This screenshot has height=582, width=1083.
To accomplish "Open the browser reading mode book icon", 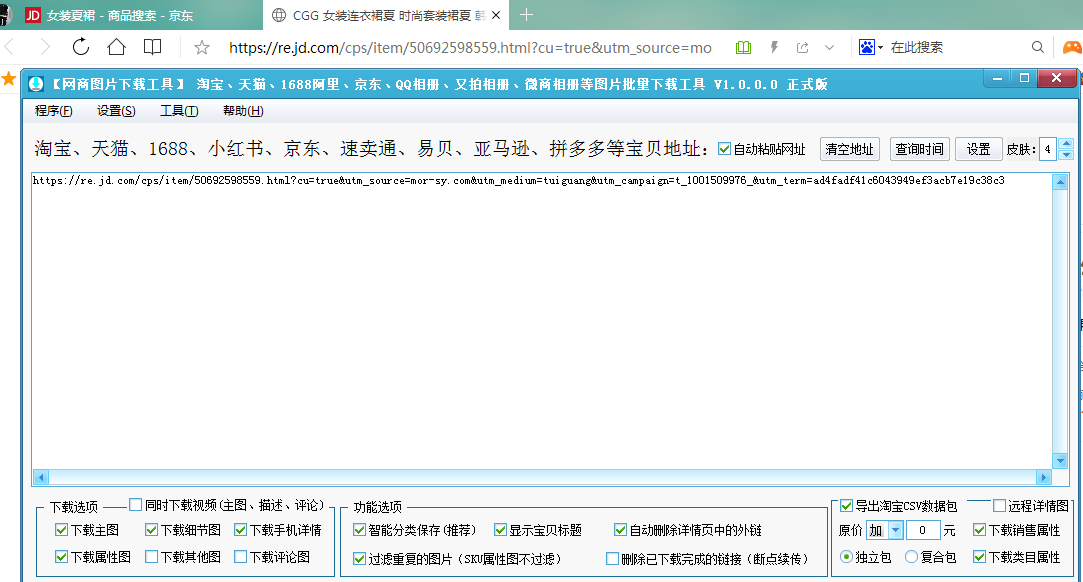I will point(153,46).
